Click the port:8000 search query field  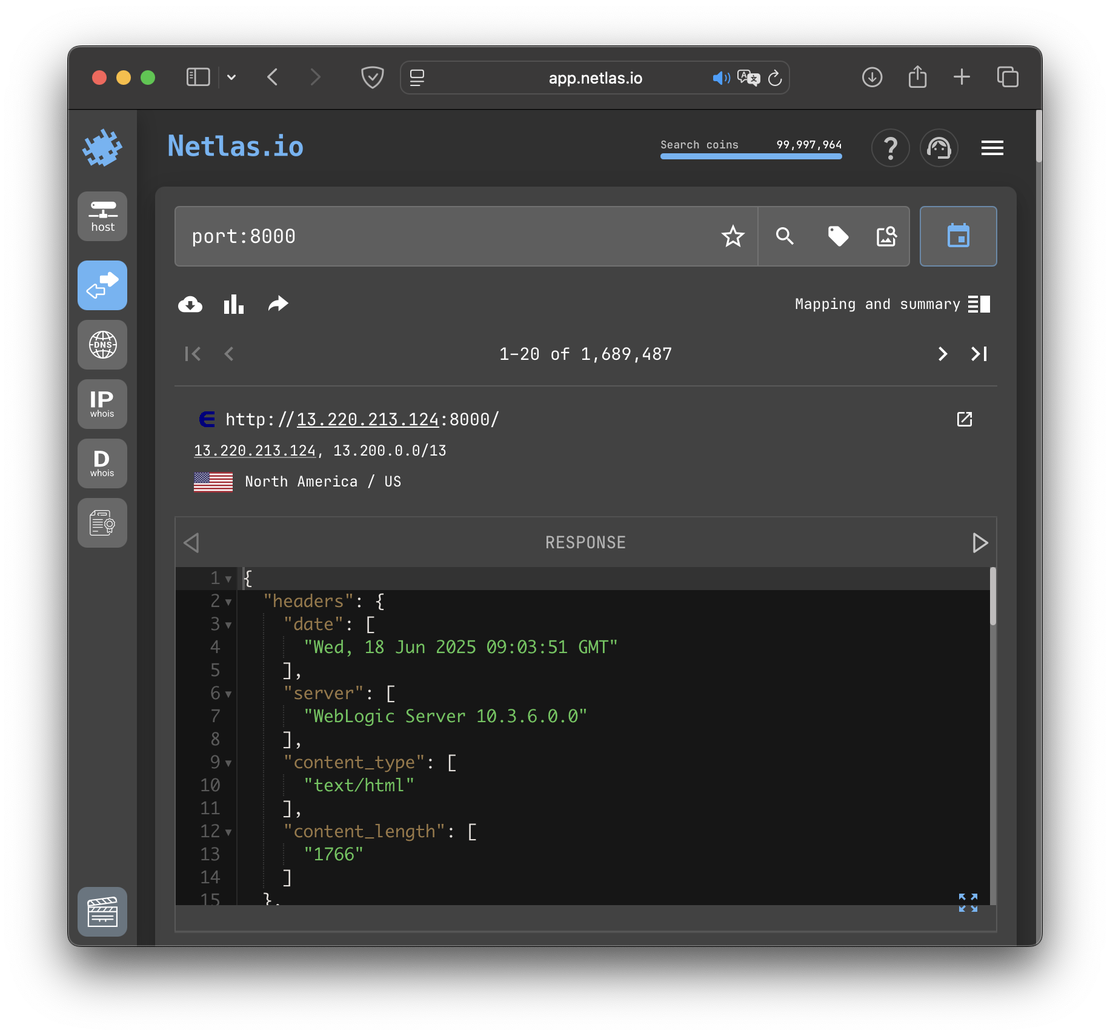[x=450, y=236]
